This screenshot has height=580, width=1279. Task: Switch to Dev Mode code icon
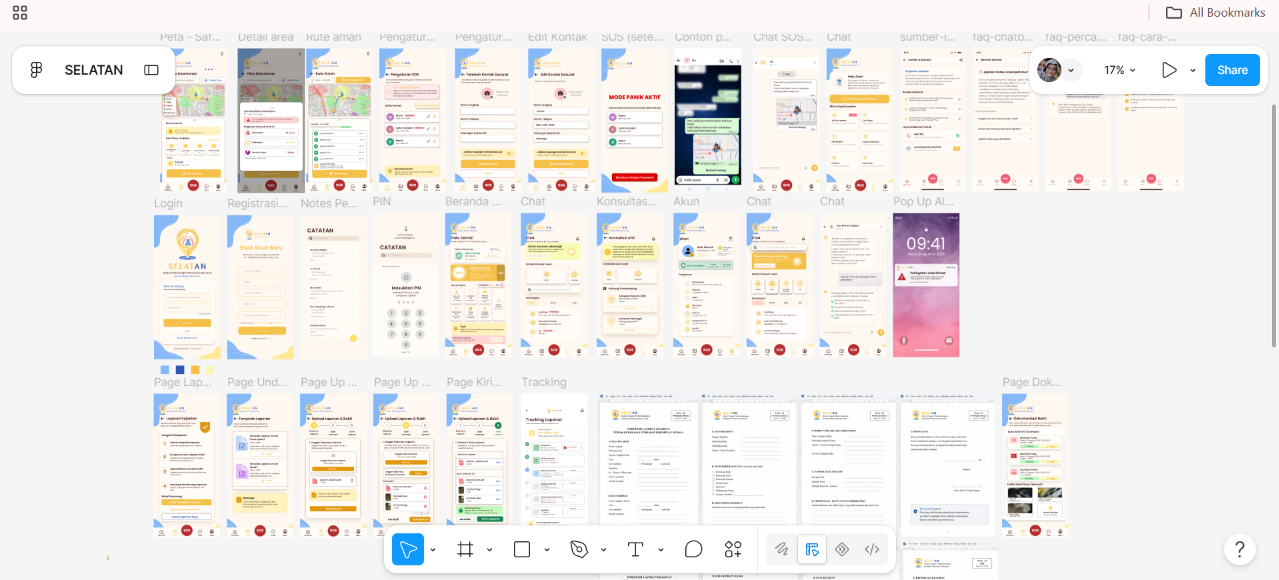(871, 549)
